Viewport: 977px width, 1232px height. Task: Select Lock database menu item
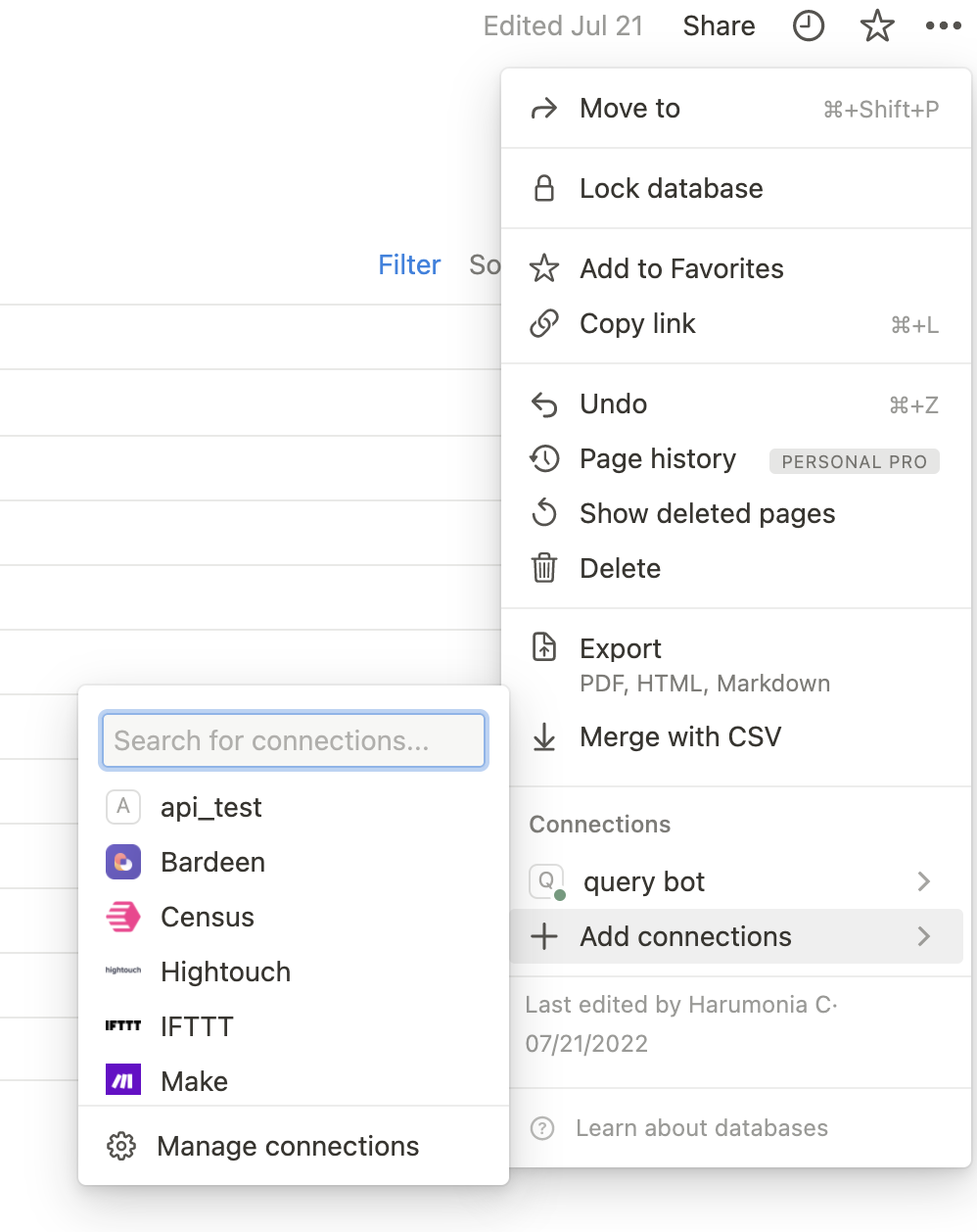671,188
